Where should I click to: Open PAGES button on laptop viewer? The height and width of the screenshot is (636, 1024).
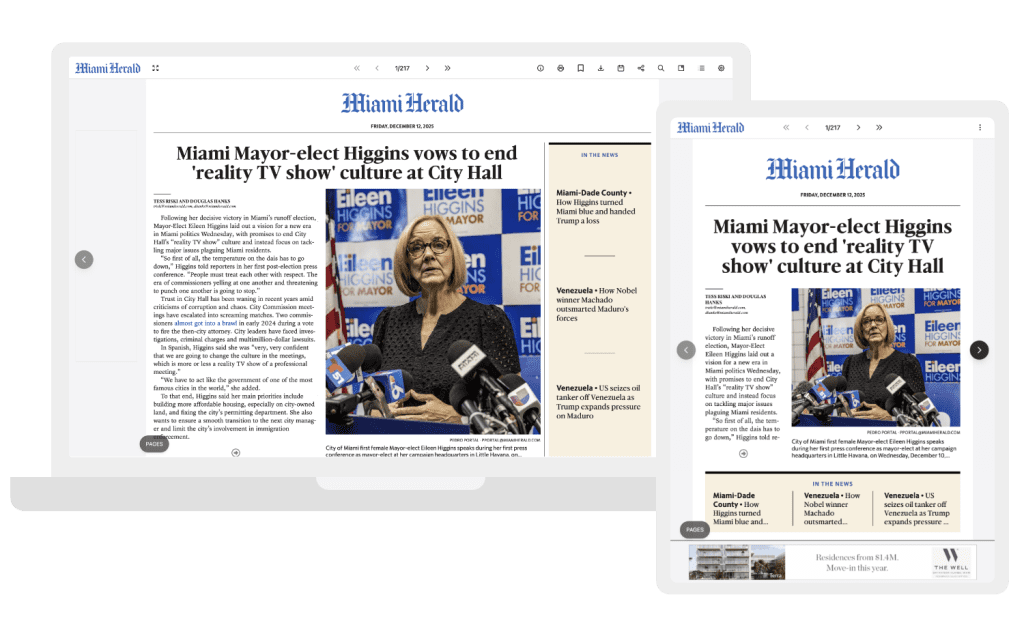click(154, 444)
